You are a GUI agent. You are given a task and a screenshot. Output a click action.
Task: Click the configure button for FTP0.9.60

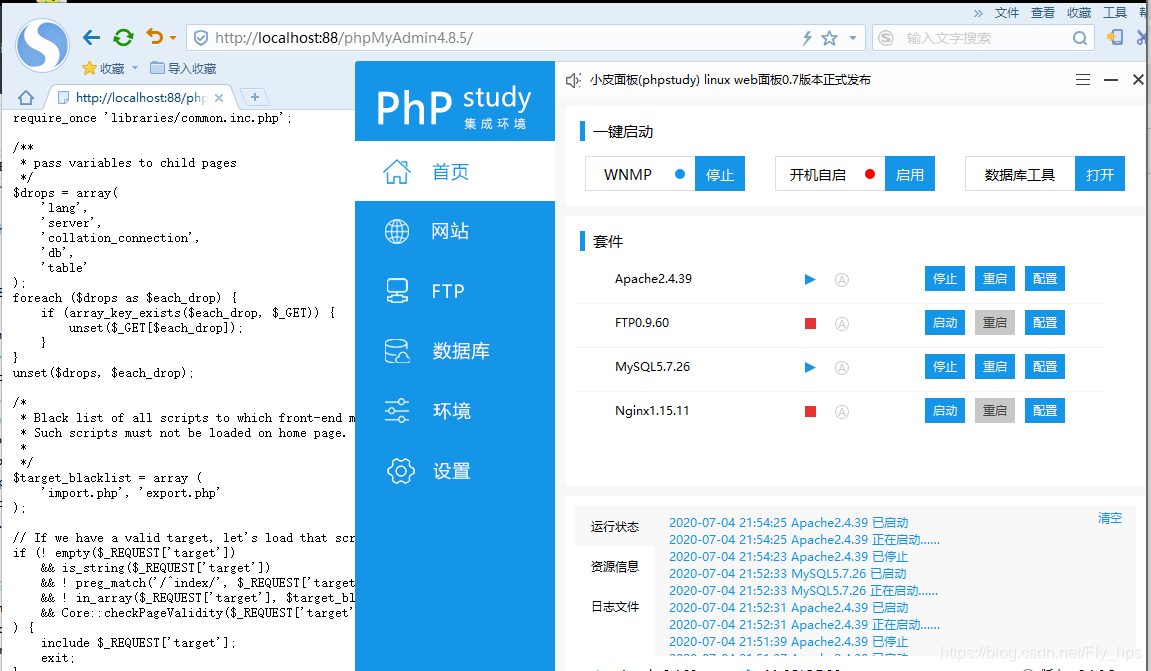(1045, 322)
